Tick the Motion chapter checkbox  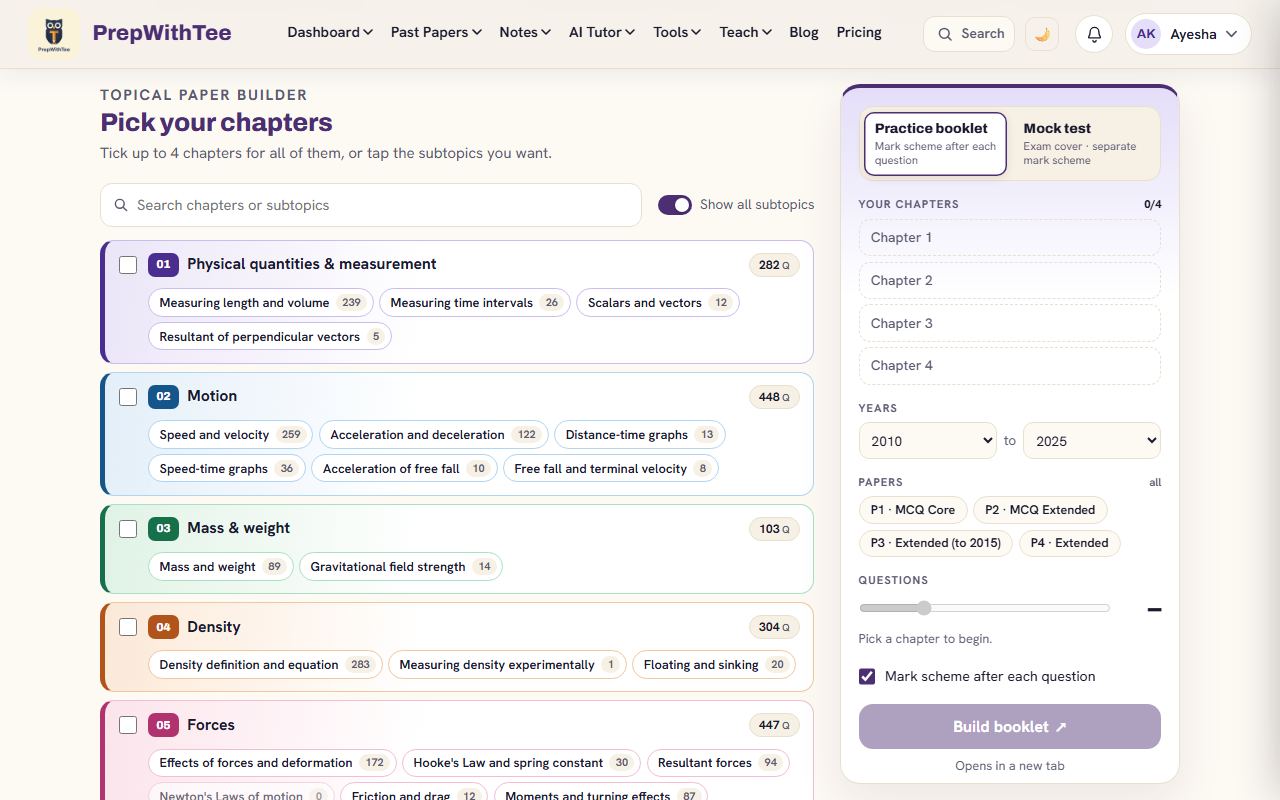click(128, 397)
